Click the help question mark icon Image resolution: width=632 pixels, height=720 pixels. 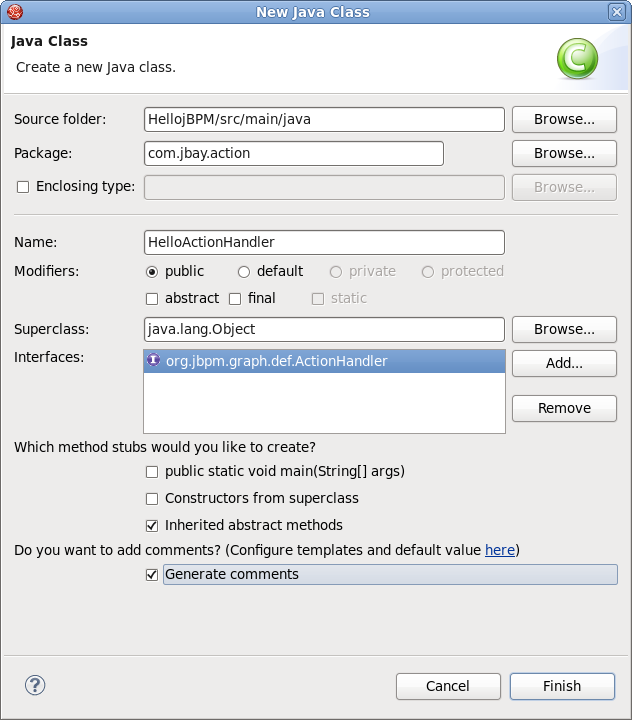click(x=35, y=686)
